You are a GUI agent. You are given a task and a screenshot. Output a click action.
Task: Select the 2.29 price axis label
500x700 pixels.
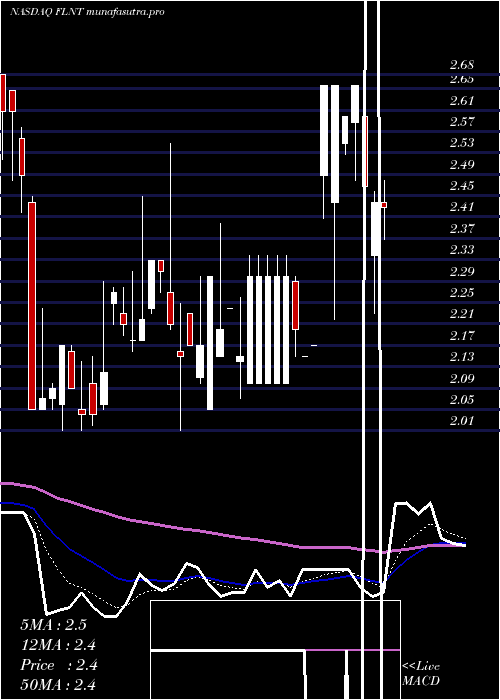click(x=462, y=271)
